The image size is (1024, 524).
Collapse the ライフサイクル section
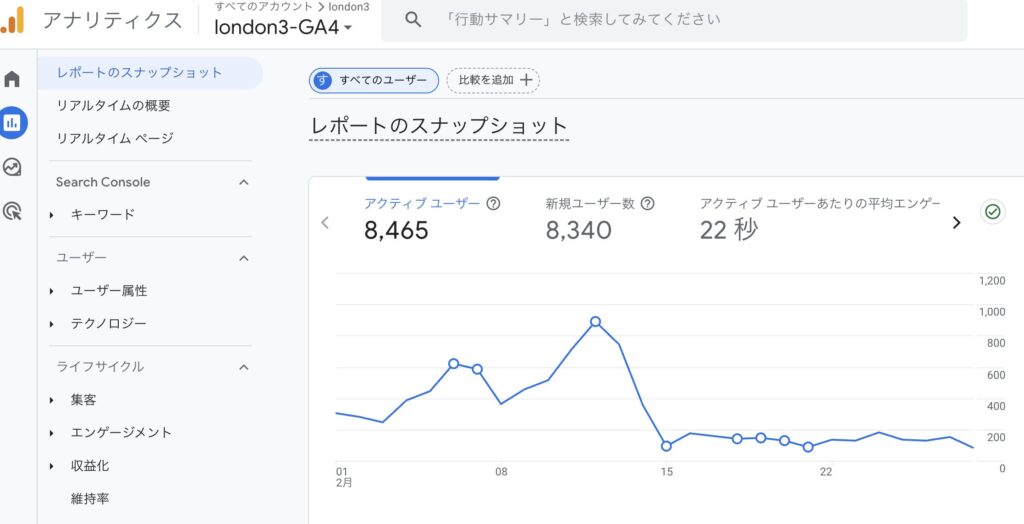[243, 367]
